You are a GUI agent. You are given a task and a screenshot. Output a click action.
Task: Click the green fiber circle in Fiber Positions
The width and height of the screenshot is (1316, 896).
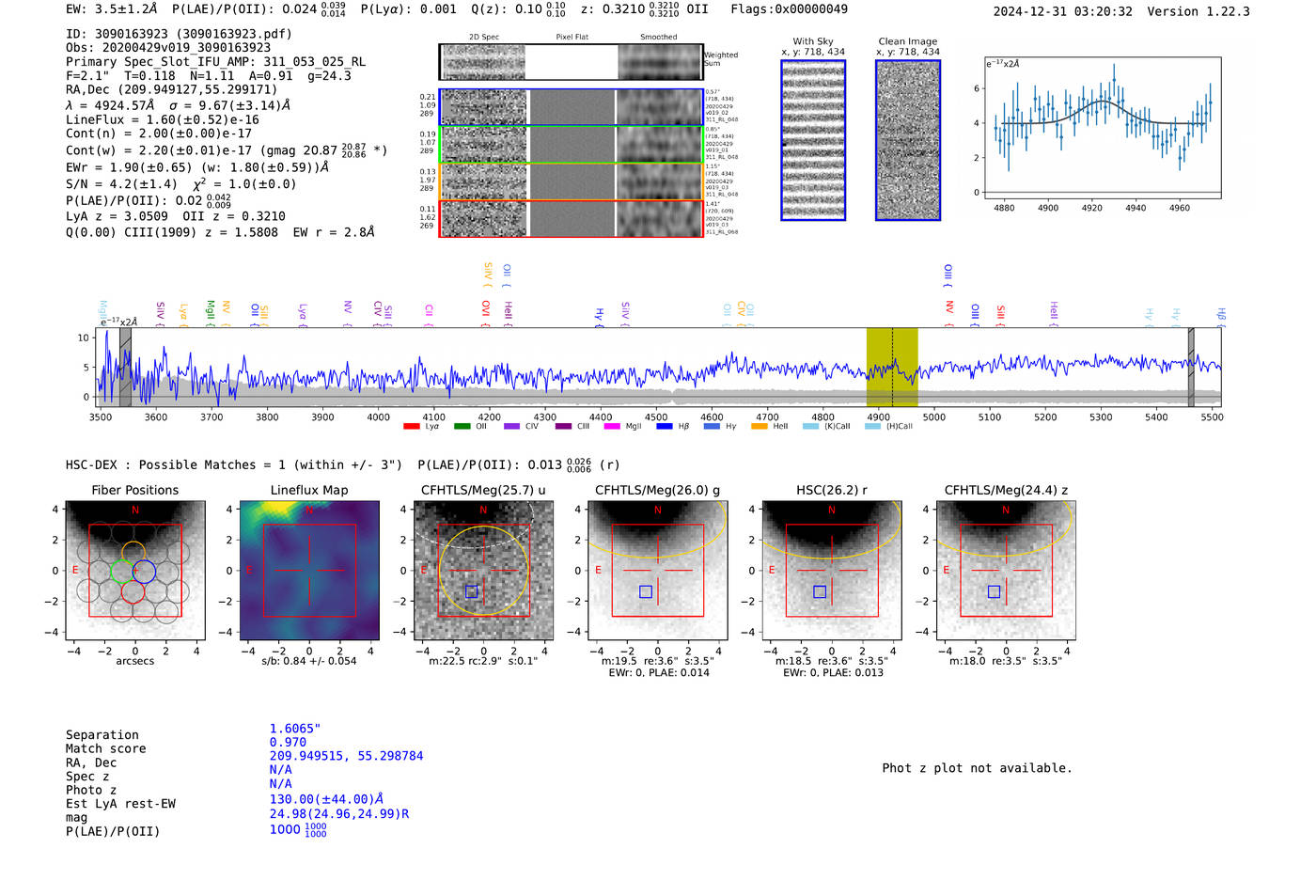tap(122, 571)
